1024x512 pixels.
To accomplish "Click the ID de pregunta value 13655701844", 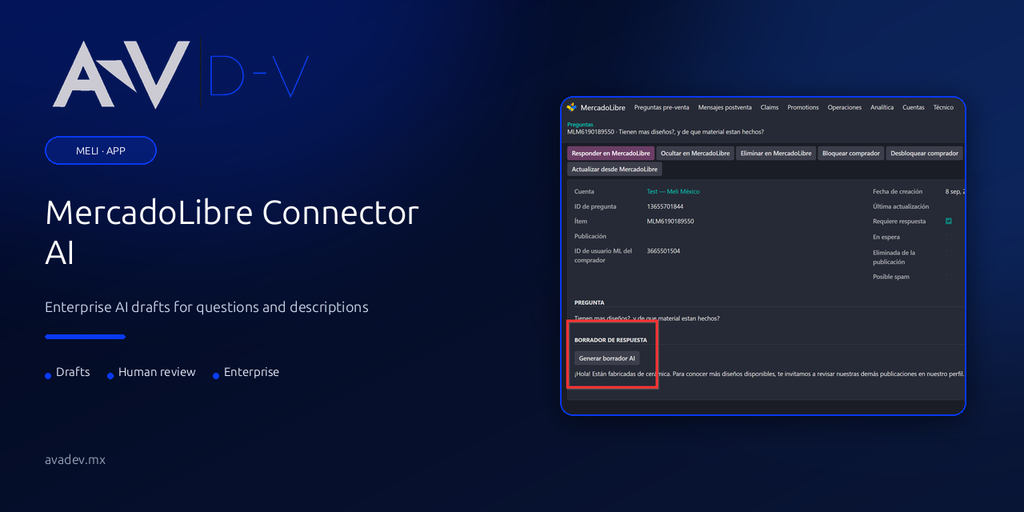I will click(x=664, y=206).
